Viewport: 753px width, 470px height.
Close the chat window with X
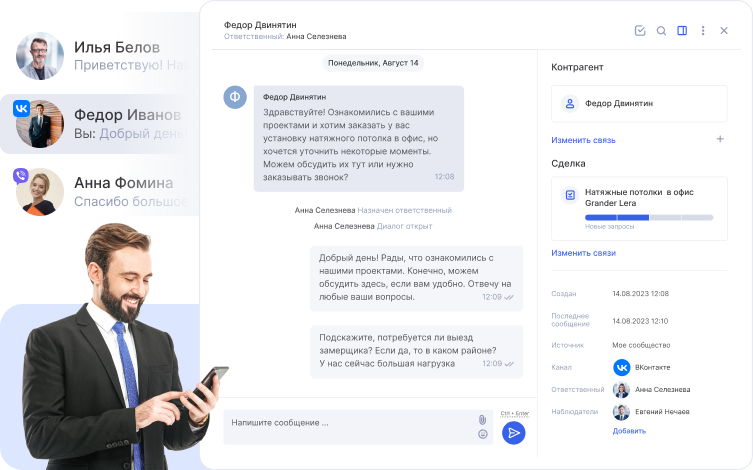pos(724,31)
